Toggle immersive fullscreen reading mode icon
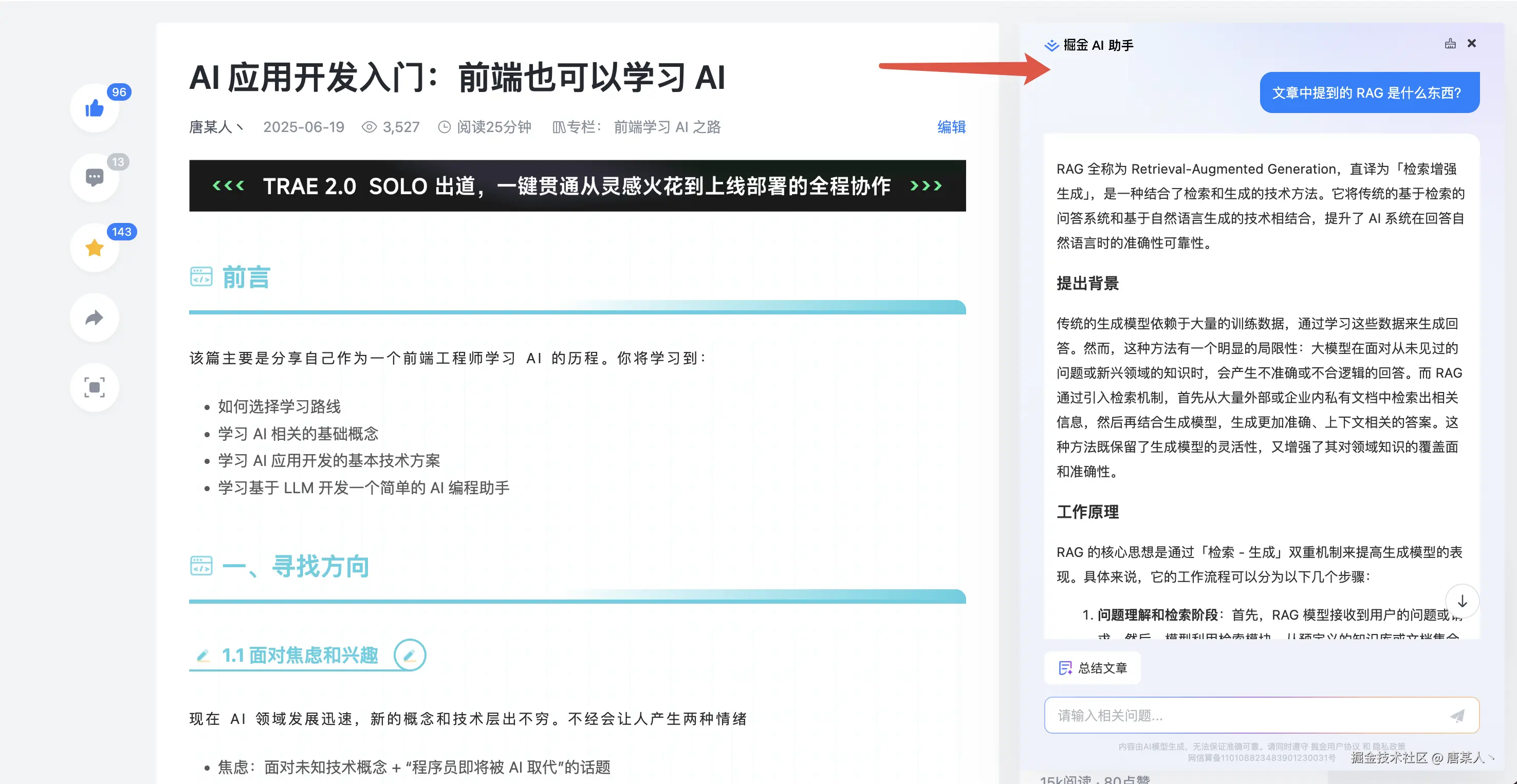The image size is (1517, 784). [94, 387]
